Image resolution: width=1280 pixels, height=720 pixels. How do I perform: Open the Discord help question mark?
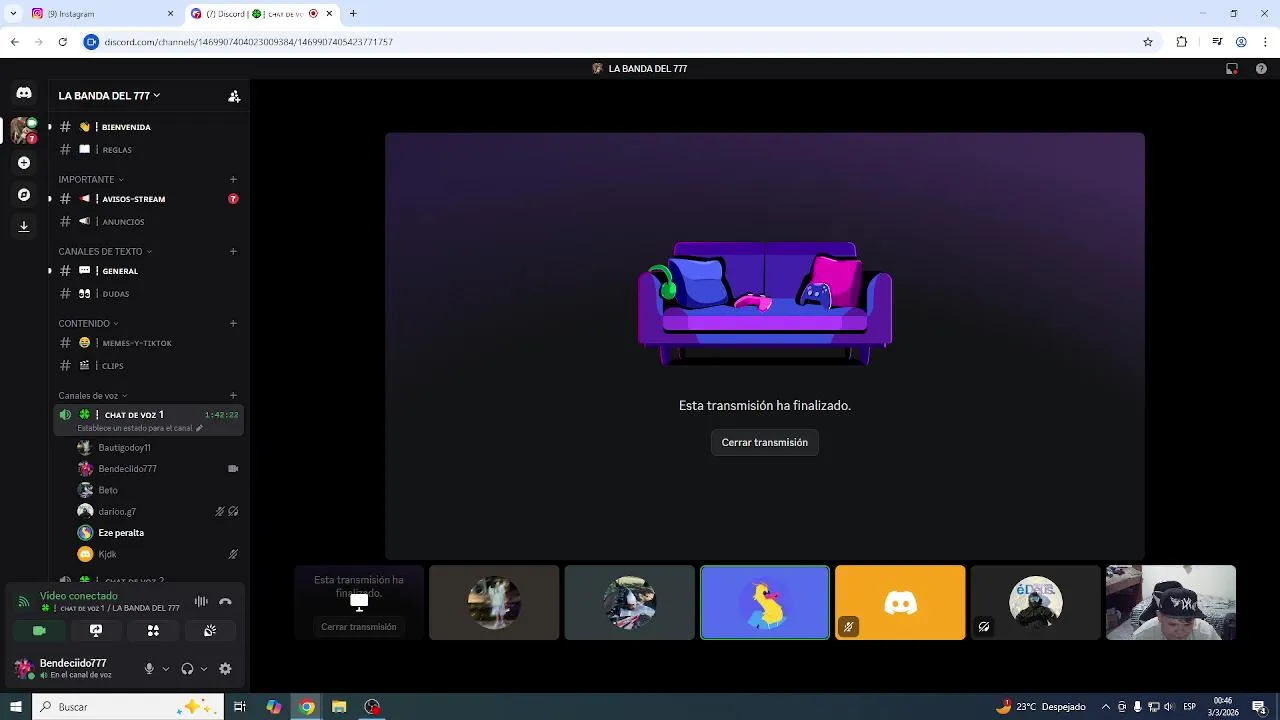(1261, 69)
